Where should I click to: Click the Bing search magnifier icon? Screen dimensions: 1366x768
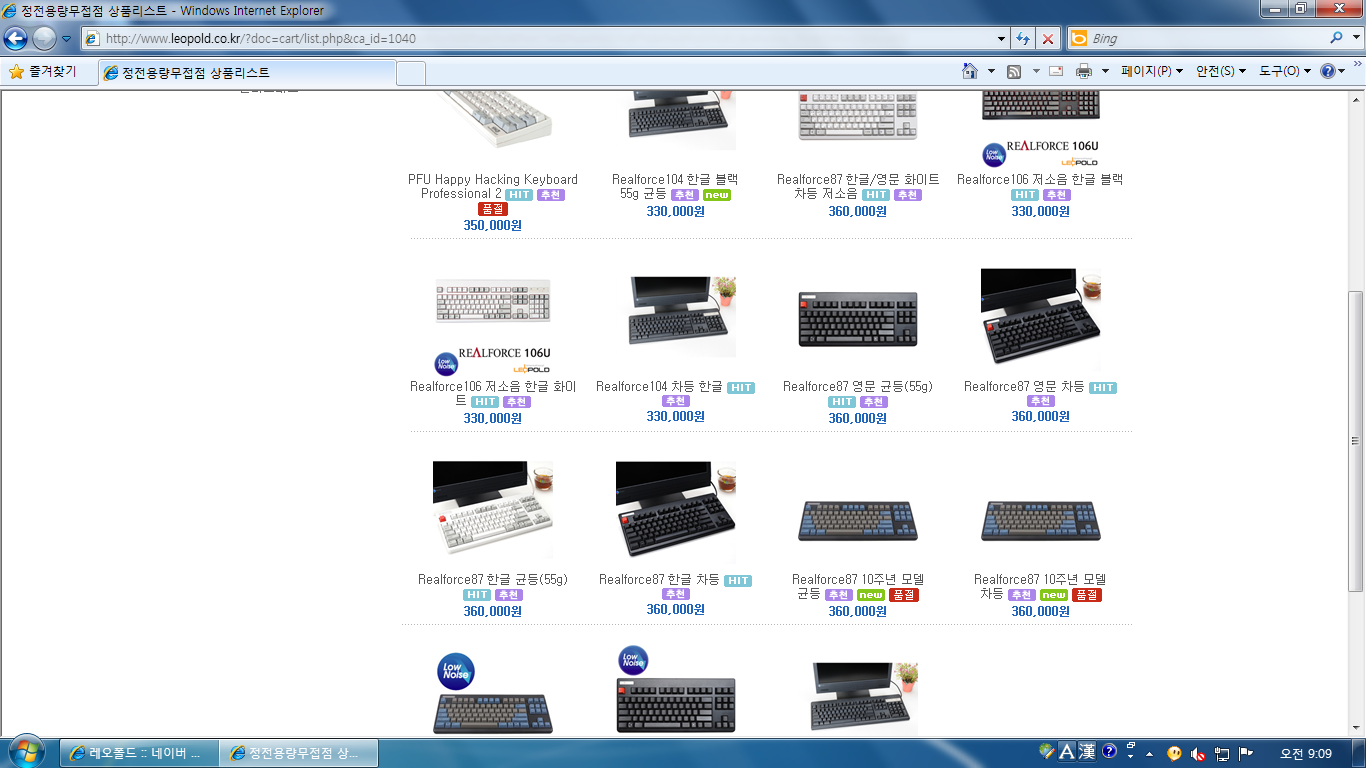coord(1337,39)
